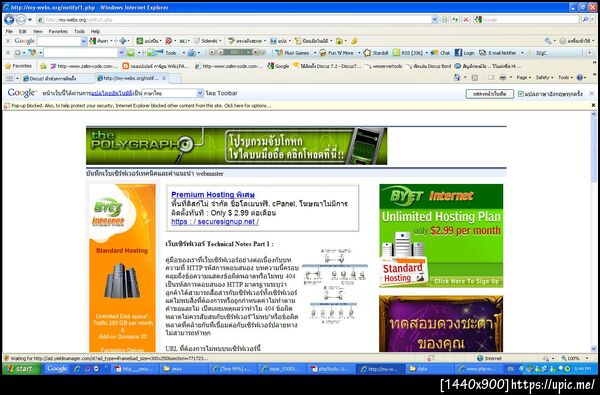Viewport: 600px width, 395px height.
Task: Click the purple horoscope advertisement
Action: tap(441, 324)
